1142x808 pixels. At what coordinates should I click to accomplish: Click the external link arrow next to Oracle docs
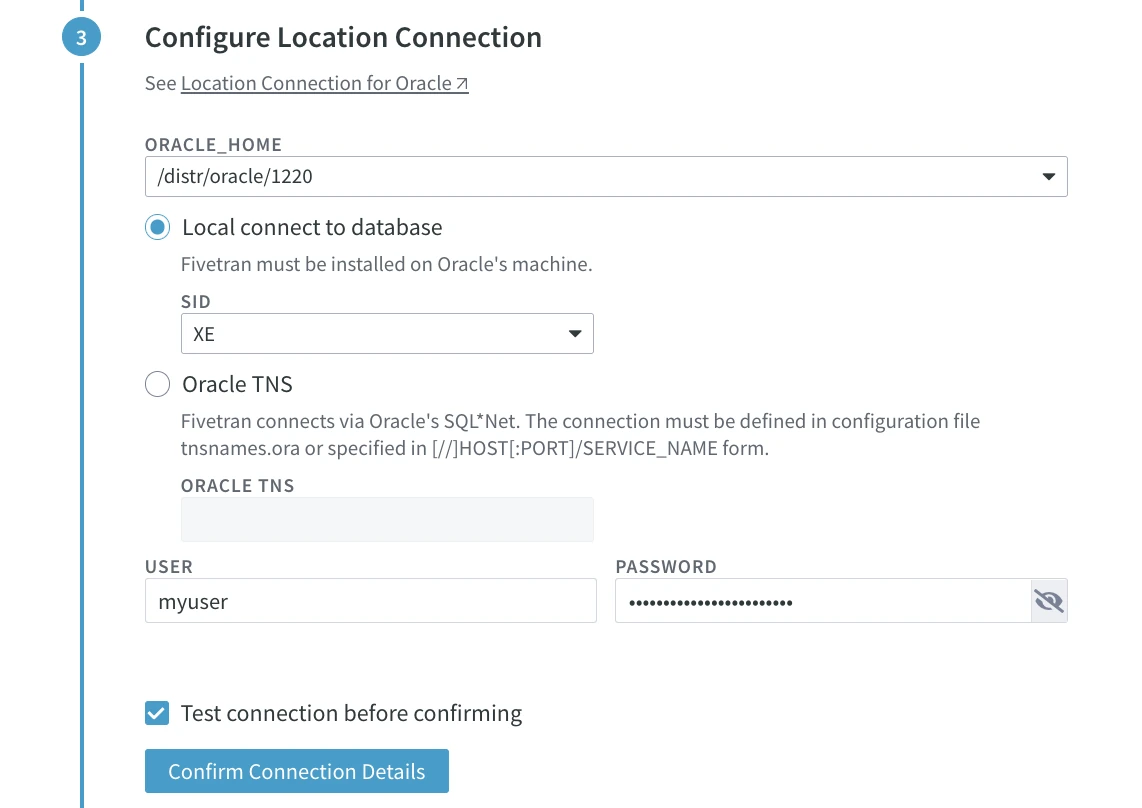click(461, 82)
